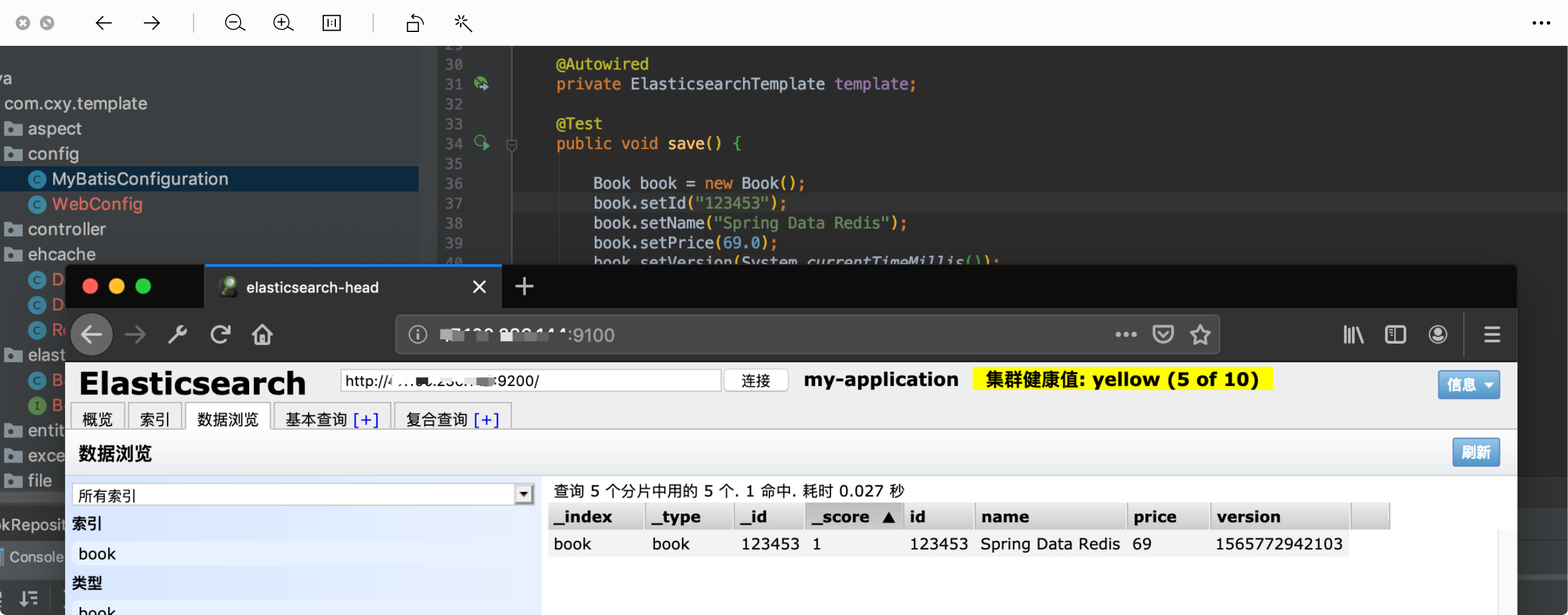Click the 'Spring Data Redis' result cell
Image resolution: width=1568 pixels, height=615 pixels.
[1050, 544]
